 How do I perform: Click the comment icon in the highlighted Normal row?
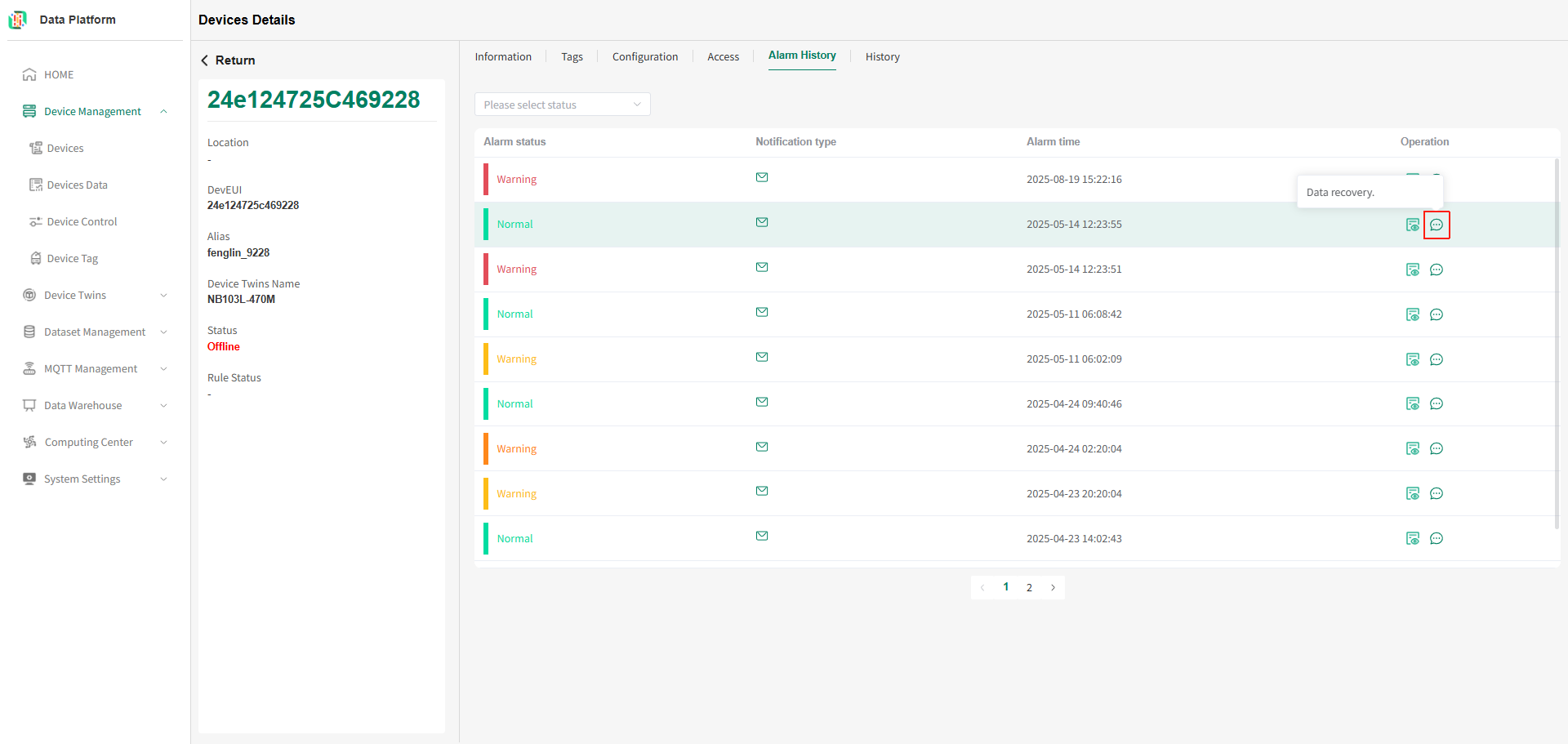(1437, 225)
